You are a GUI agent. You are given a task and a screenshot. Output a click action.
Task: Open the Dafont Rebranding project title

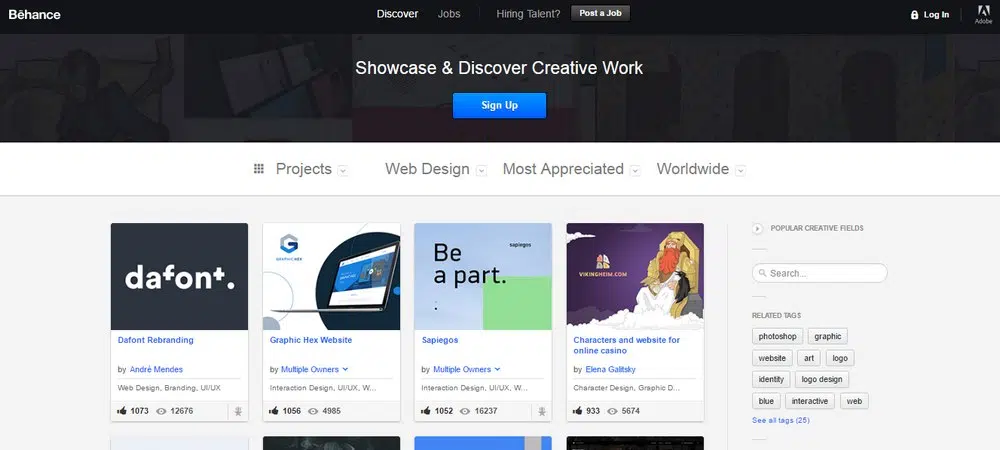pos(156,340)
